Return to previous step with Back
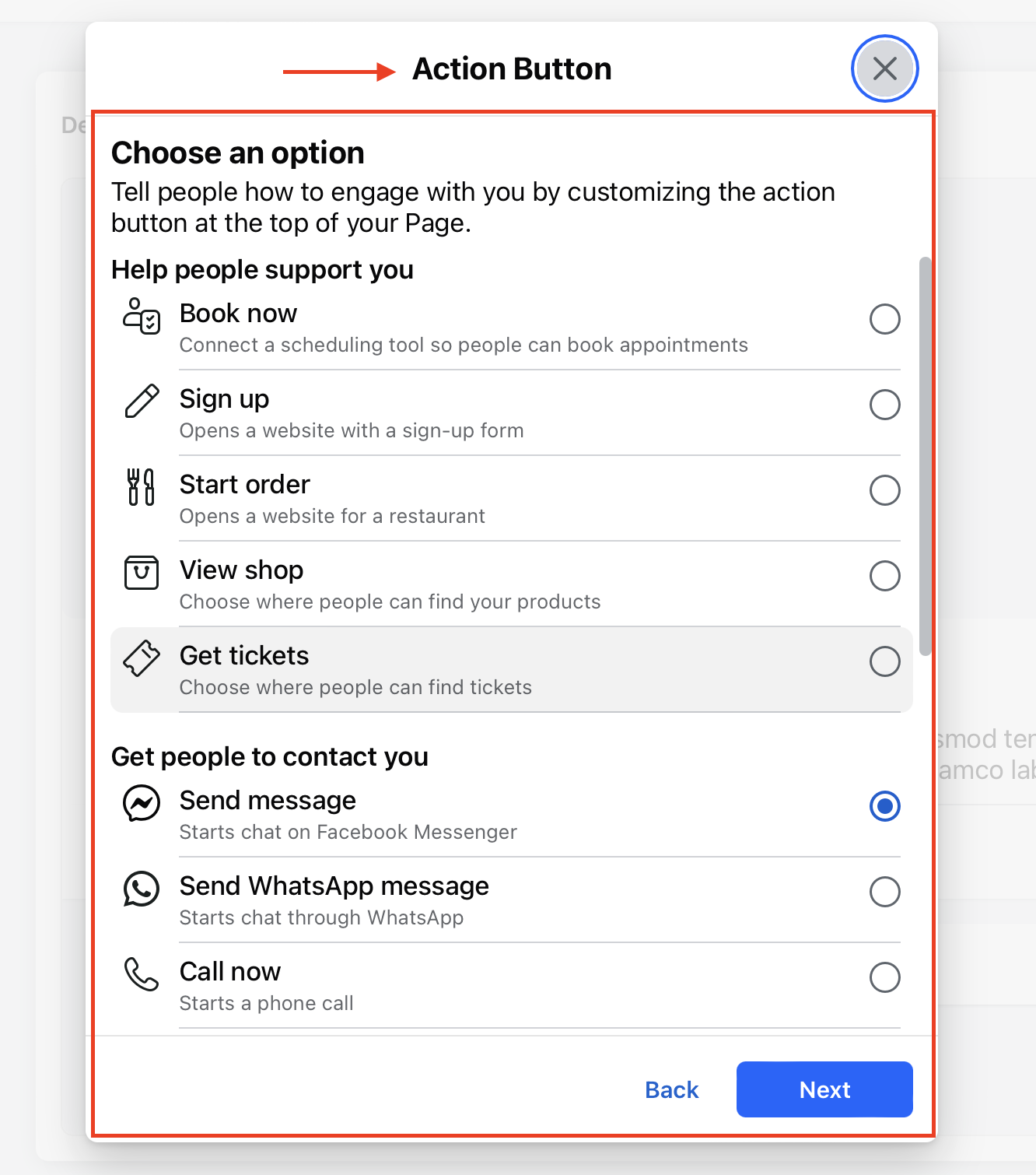The image size is (1036, 1175). point(672,1089)
